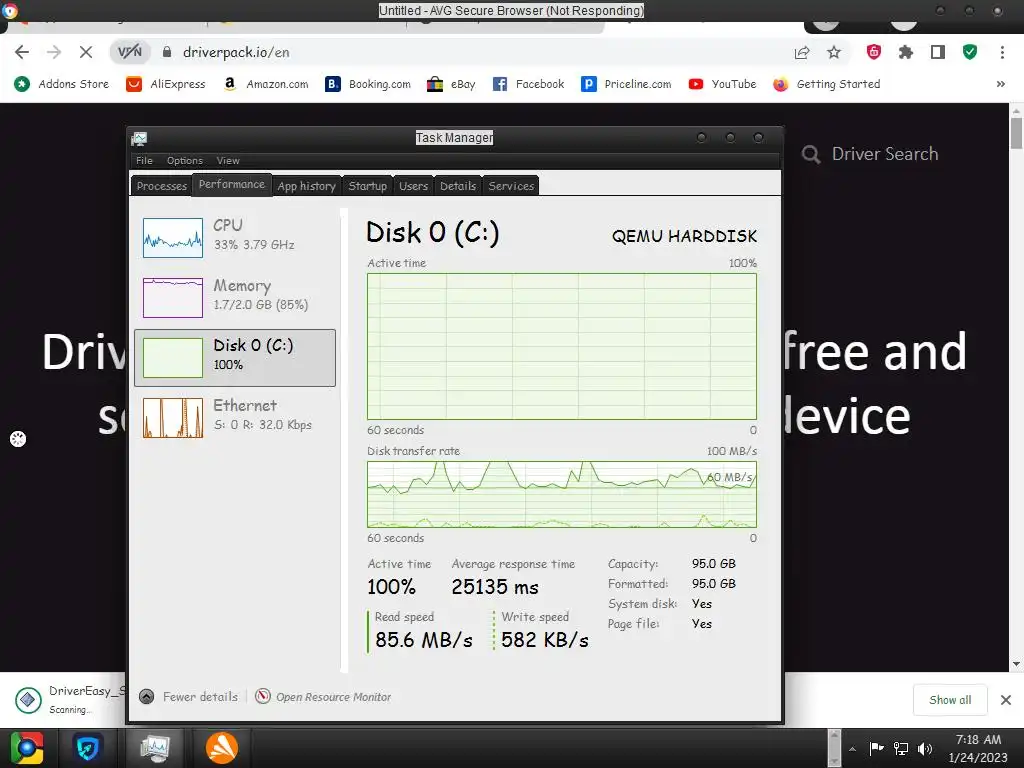The height and width of the screenshot is (768, 1024).
Task: Toggle the browser side panel icon
Action: (x=938, y=52)
